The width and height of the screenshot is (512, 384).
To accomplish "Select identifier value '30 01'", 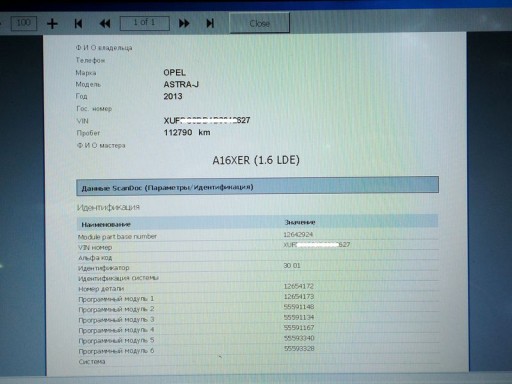I will click(292, 266).
